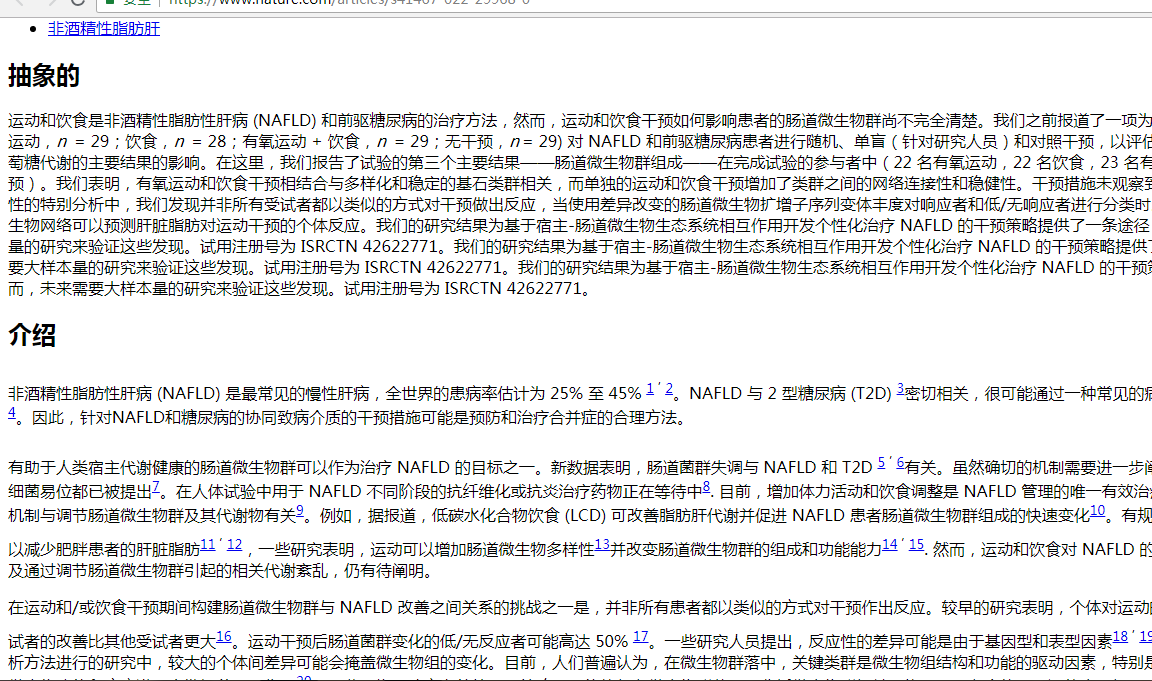
Task: Open citation 6 near NAFLD 和 T2D
Action: pos(899,464)
